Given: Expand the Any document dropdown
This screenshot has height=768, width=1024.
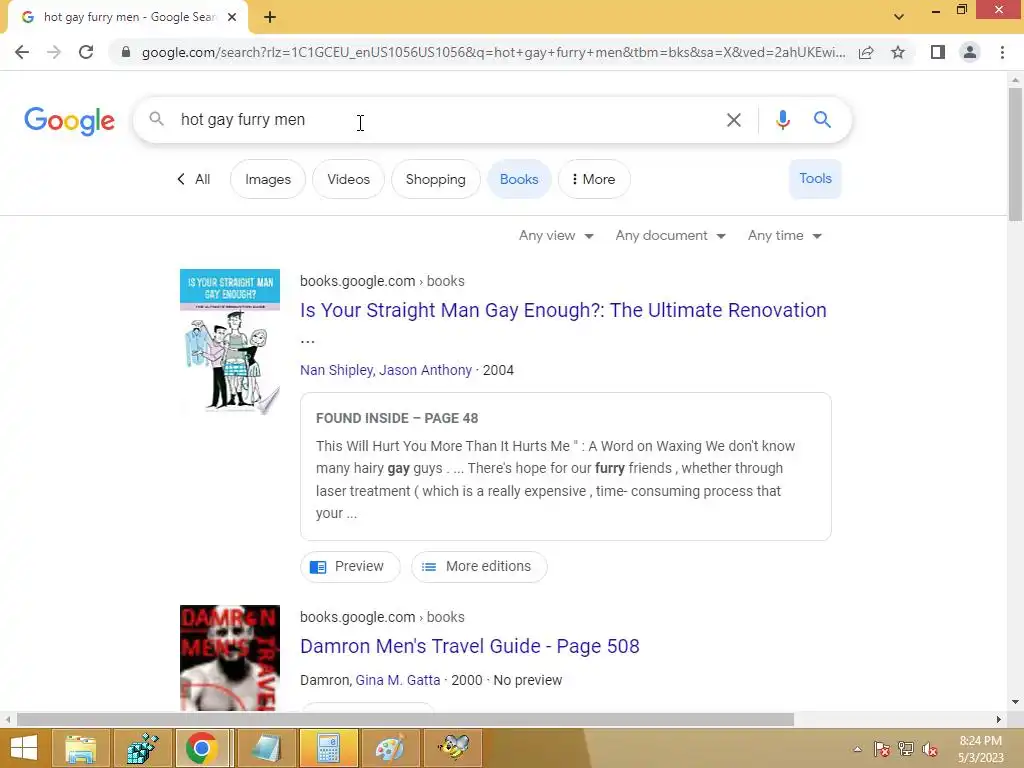Looking at the screenshot, I should click(x=670, y=236).
